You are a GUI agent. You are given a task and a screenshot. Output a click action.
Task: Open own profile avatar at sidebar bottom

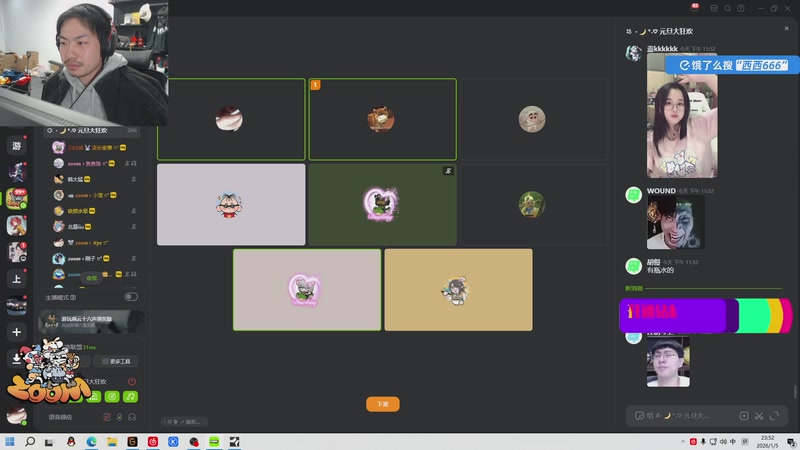(x=16, y=415)
